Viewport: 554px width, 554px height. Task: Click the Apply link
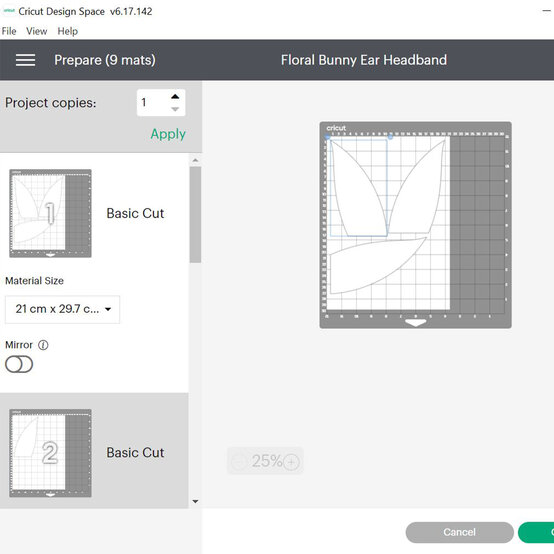(168, 134)
